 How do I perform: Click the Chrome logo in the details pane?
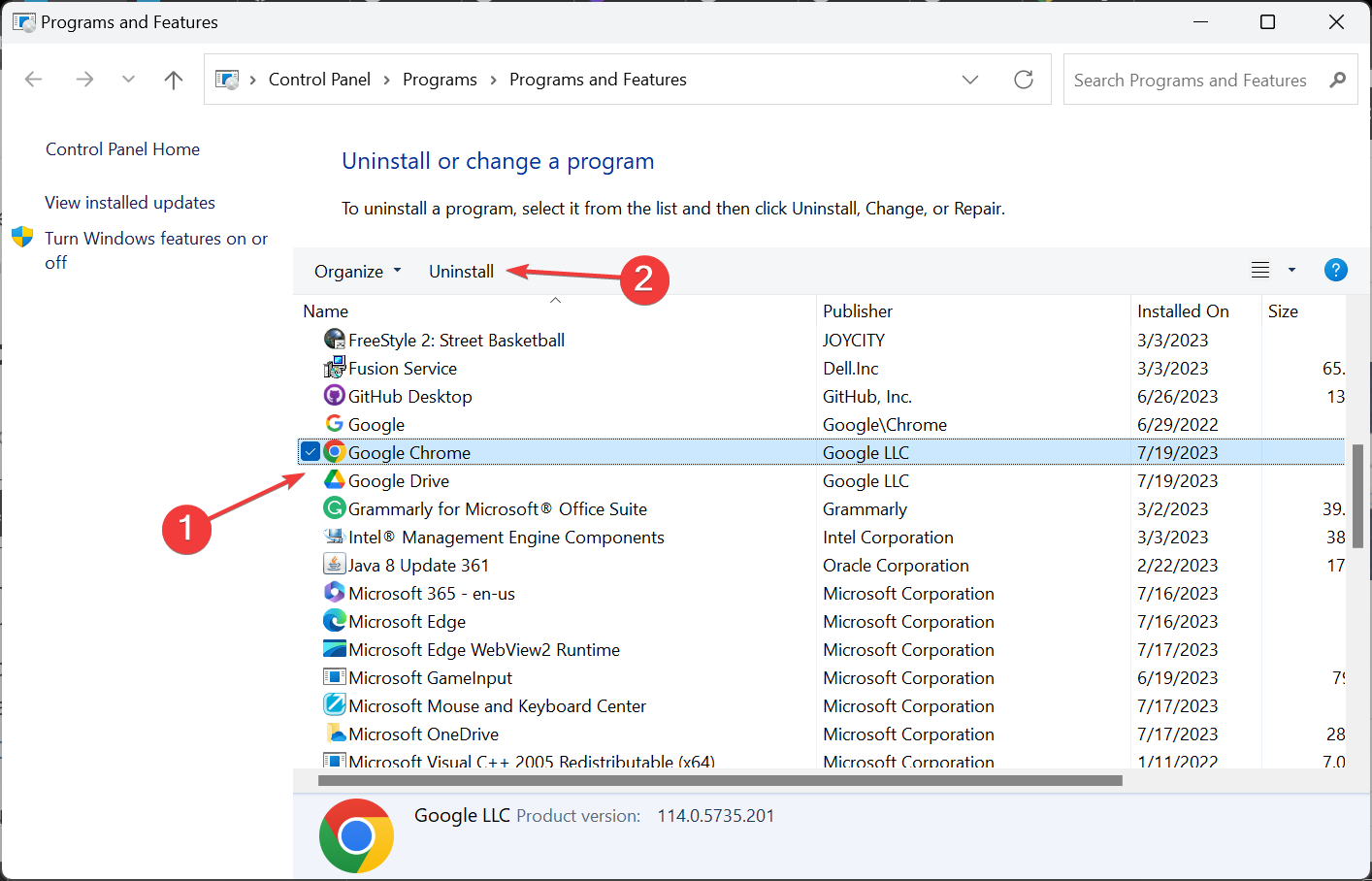(x=356, y=834)
